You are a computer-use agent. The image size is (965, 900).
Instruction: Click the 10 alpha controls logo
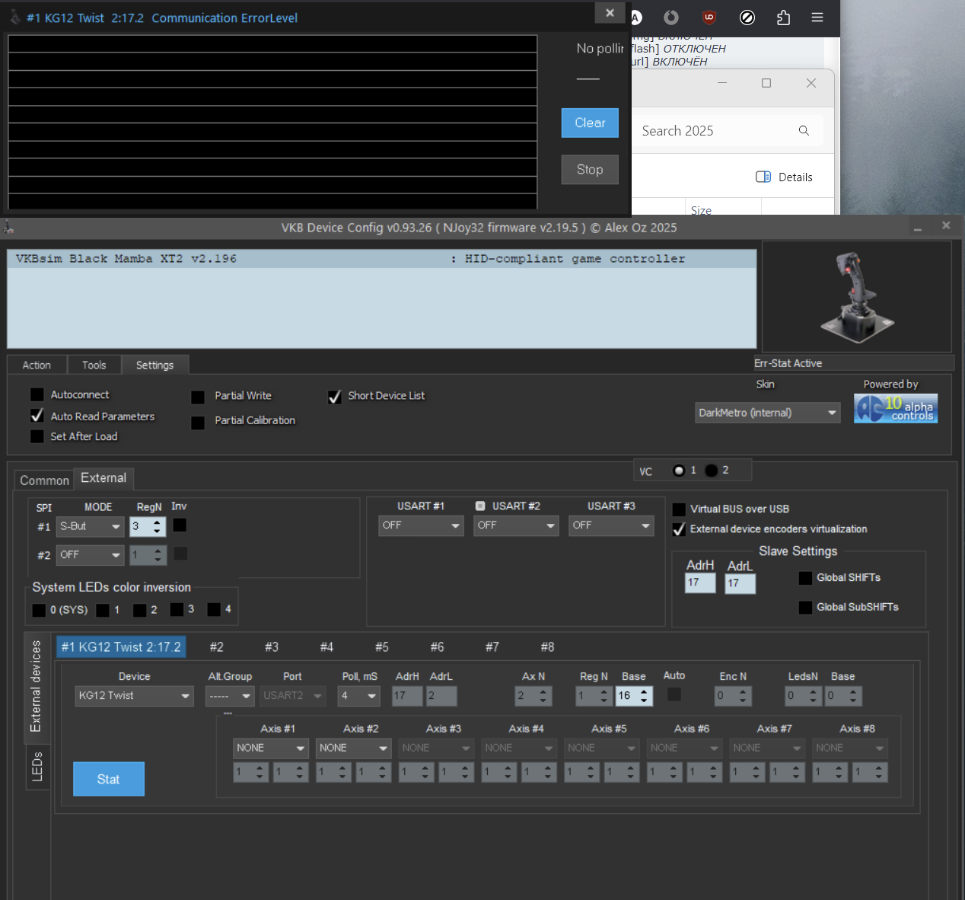(x=895, y=408)
